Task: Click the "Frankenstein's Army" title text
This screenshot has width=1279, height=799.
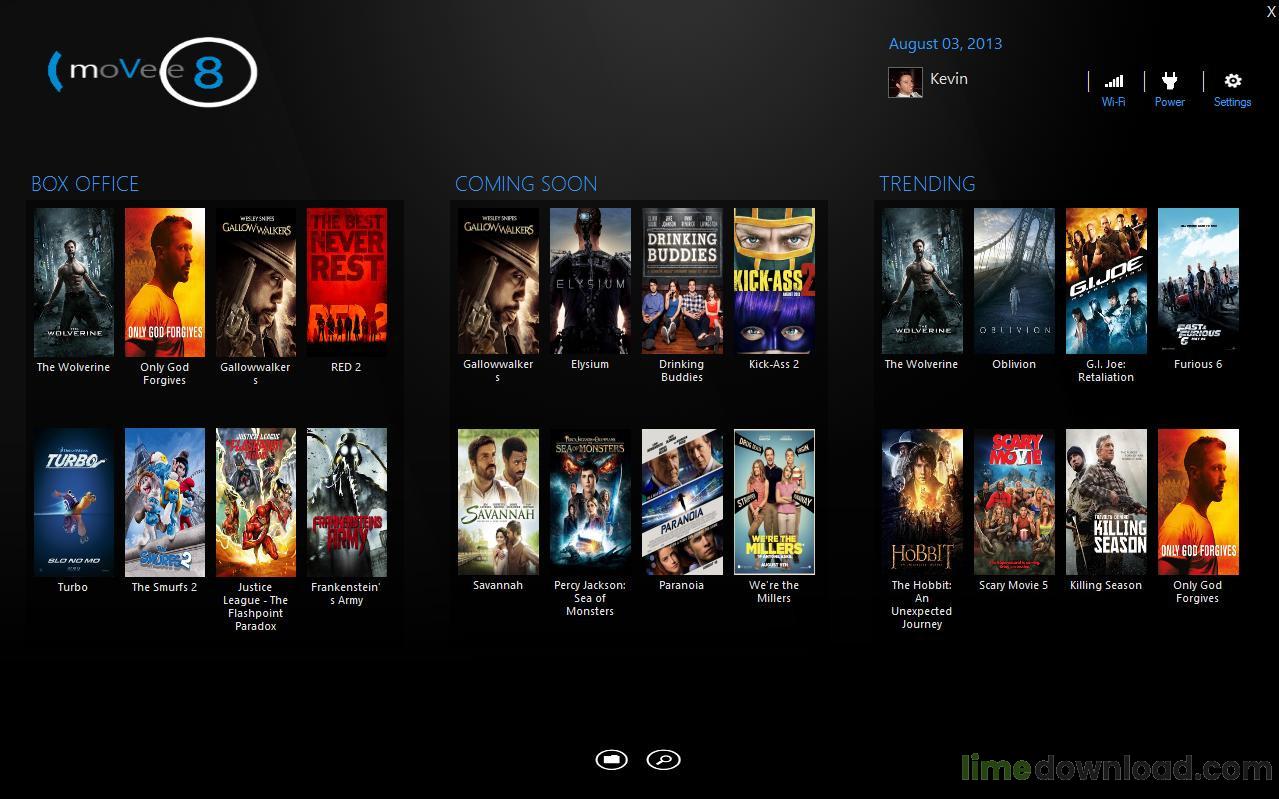Action: 346,594
